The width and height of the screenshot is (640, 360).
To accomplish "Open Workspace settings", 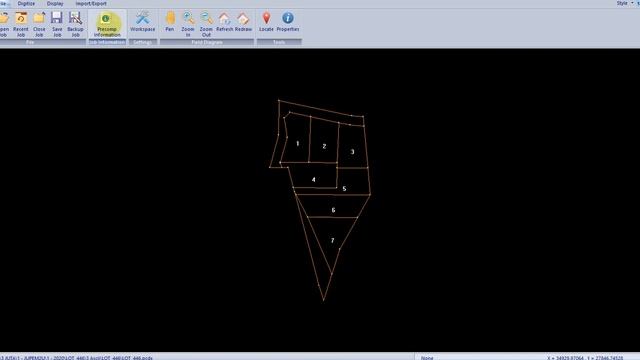I will tap(142, 22).
